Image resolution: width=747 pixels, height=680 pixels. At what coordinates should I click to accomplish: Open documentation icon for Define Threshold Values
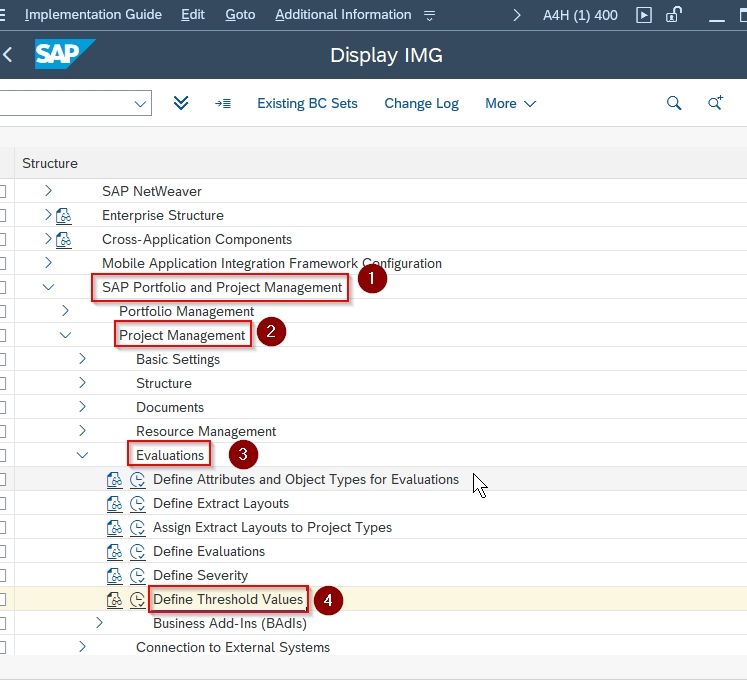click(114, 599)
